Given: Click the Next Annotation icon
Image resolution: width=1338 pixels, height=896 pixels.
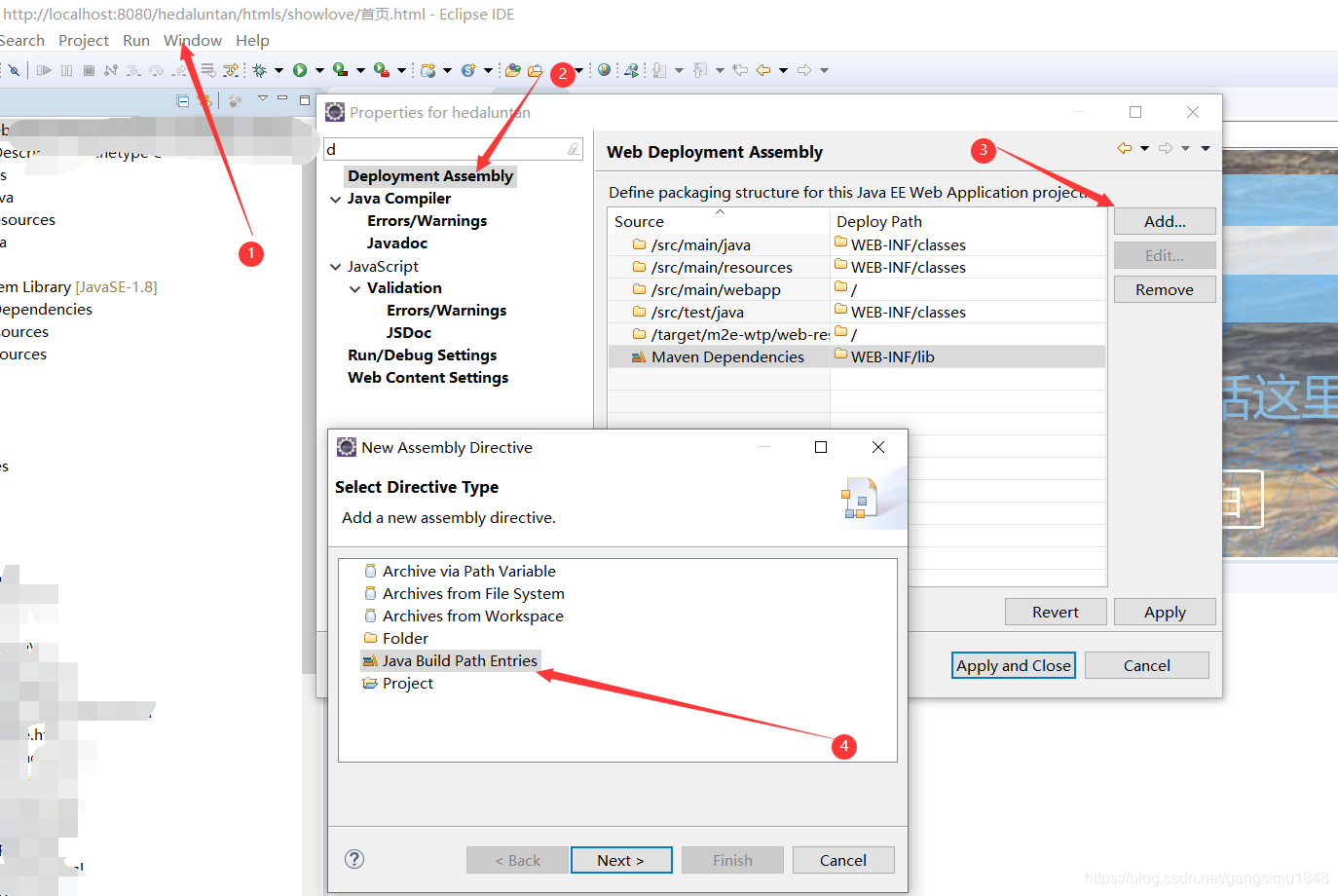Looking at the screenshot, I should click(x=659, y=70).
